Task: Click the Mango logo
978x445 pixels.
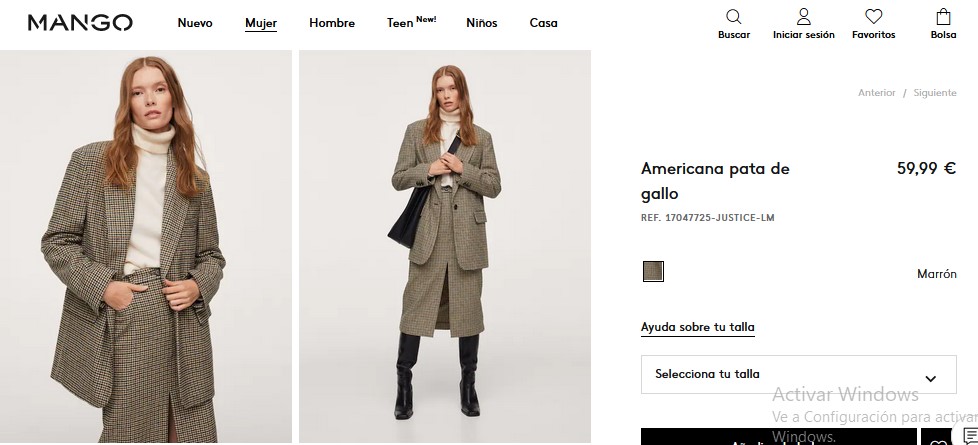Action: pyautogui.click(x=80, y=23)
